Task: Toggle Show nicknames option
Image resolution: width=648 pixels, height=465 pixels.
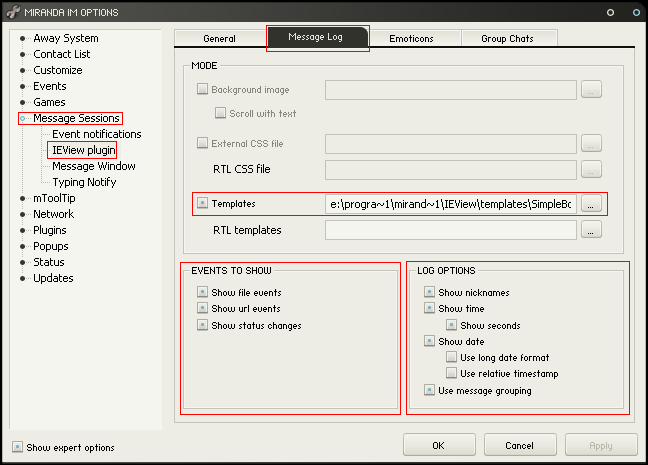Action: point(429,292)
